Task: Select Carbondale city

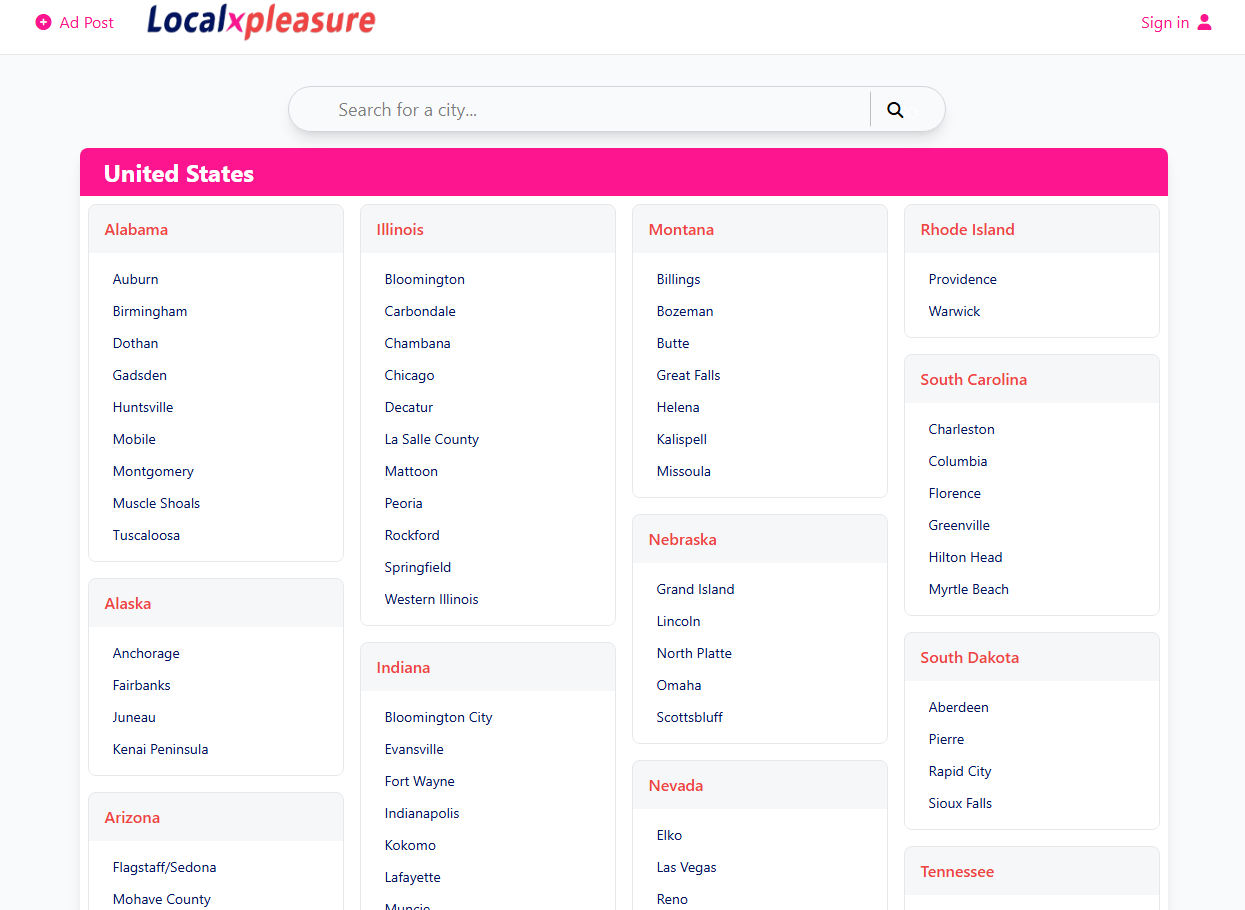Action: pos(420,311)
